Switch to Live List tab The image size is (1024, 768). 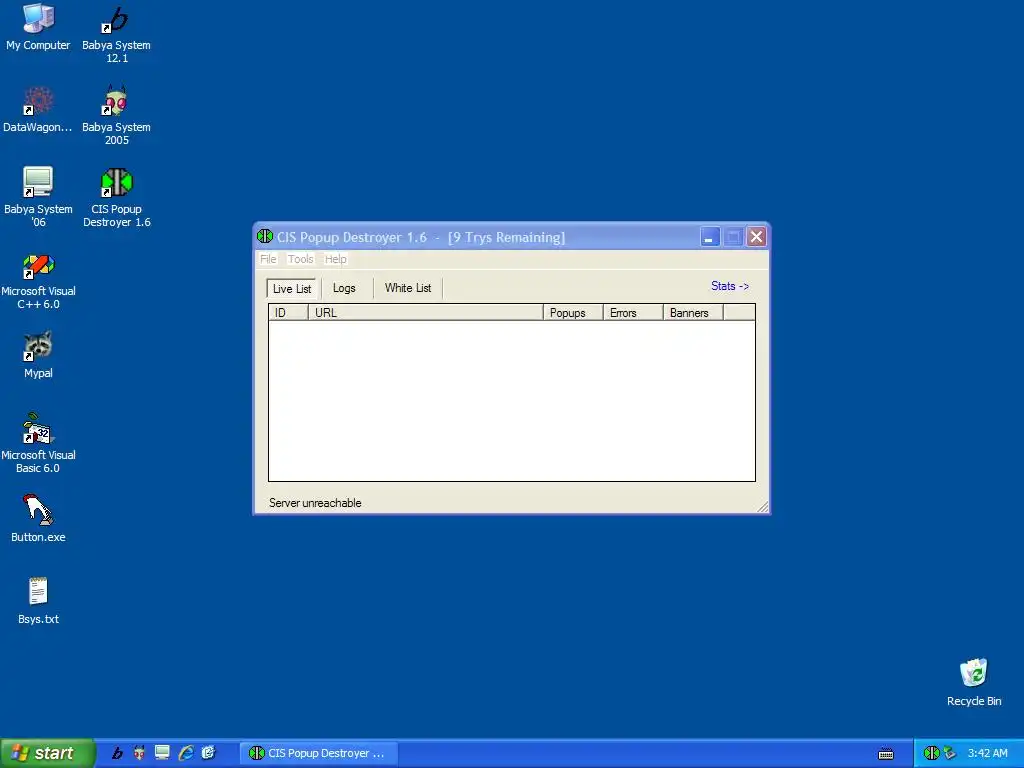click(292, 289)
